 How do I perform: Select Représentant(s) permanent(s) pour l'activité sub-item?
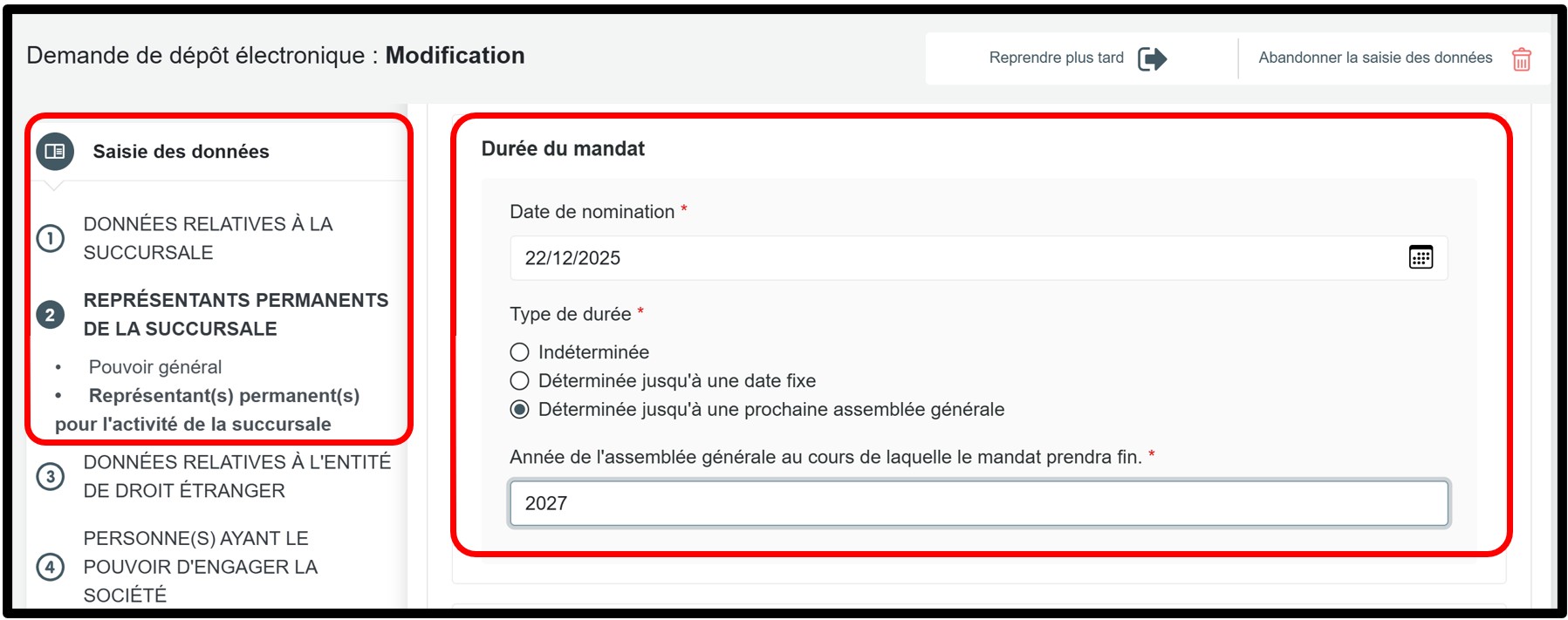223,397
